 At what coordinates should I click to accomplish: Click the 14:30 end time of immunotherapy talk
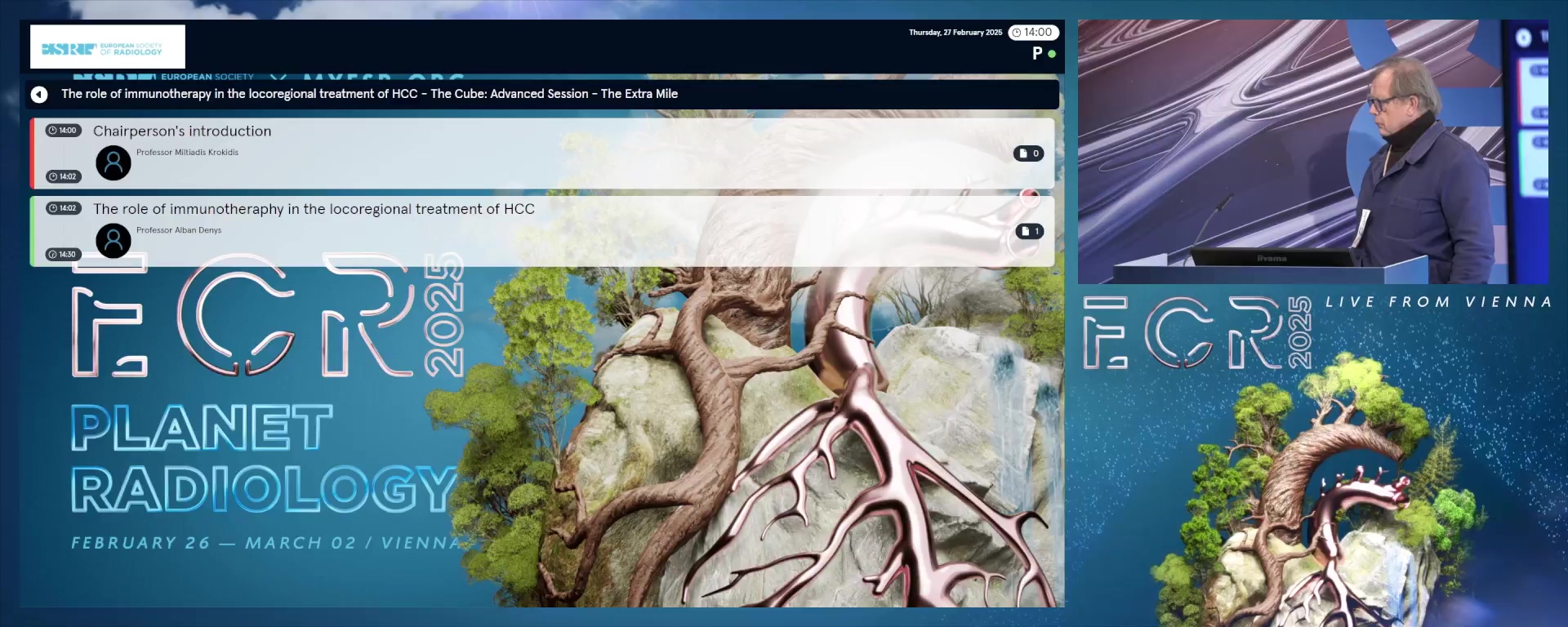[x=63, y=255]
